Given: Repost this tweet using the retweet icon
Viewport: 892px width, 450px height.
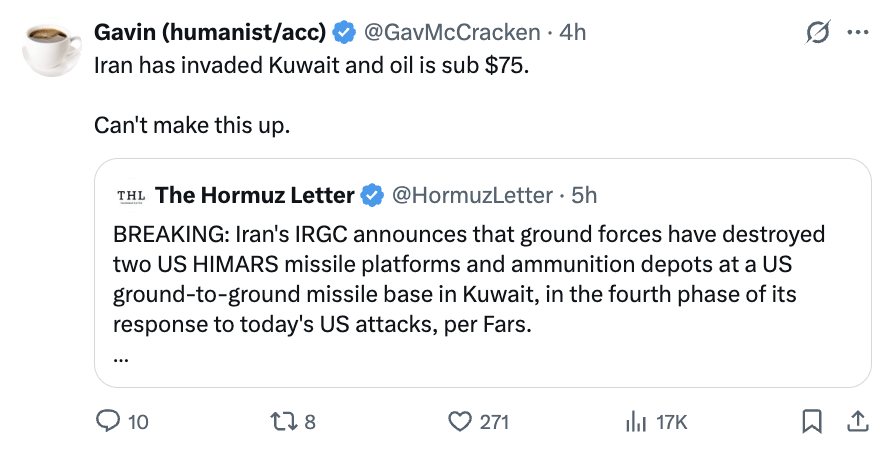Looking at the screenshot, I should [284, 422].
